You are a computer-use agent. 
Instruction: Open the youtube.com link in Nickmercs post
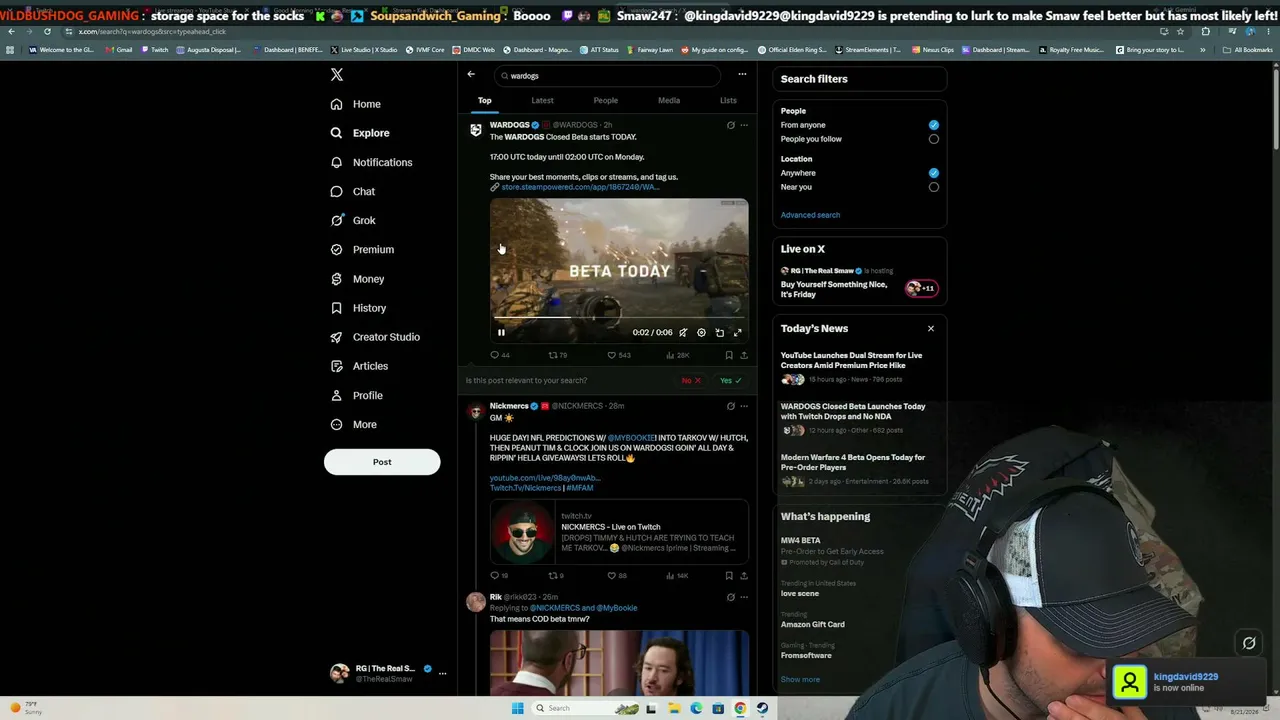pos(545,478)
